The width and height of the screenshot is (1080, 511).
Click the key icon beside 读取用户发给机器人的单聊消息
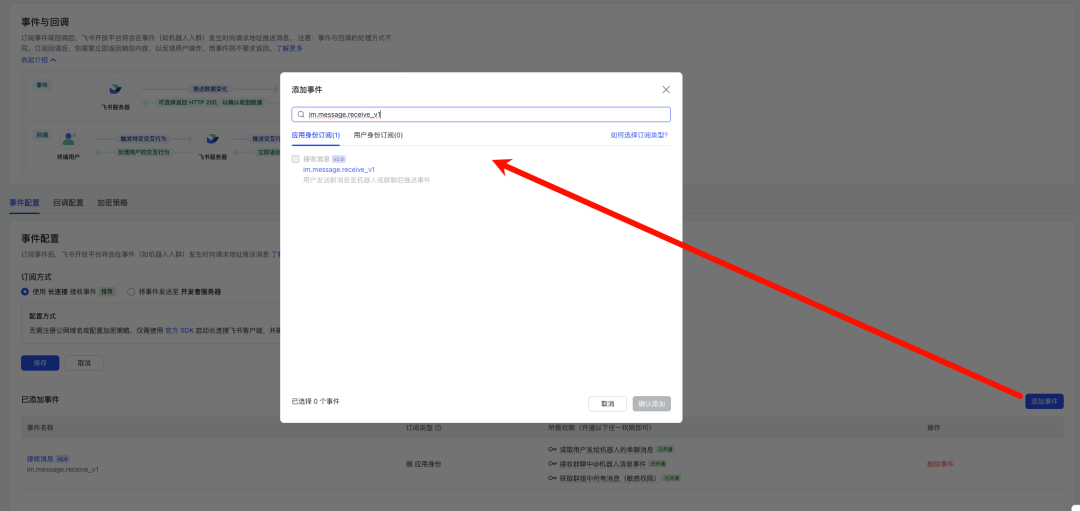pos(552,450)
